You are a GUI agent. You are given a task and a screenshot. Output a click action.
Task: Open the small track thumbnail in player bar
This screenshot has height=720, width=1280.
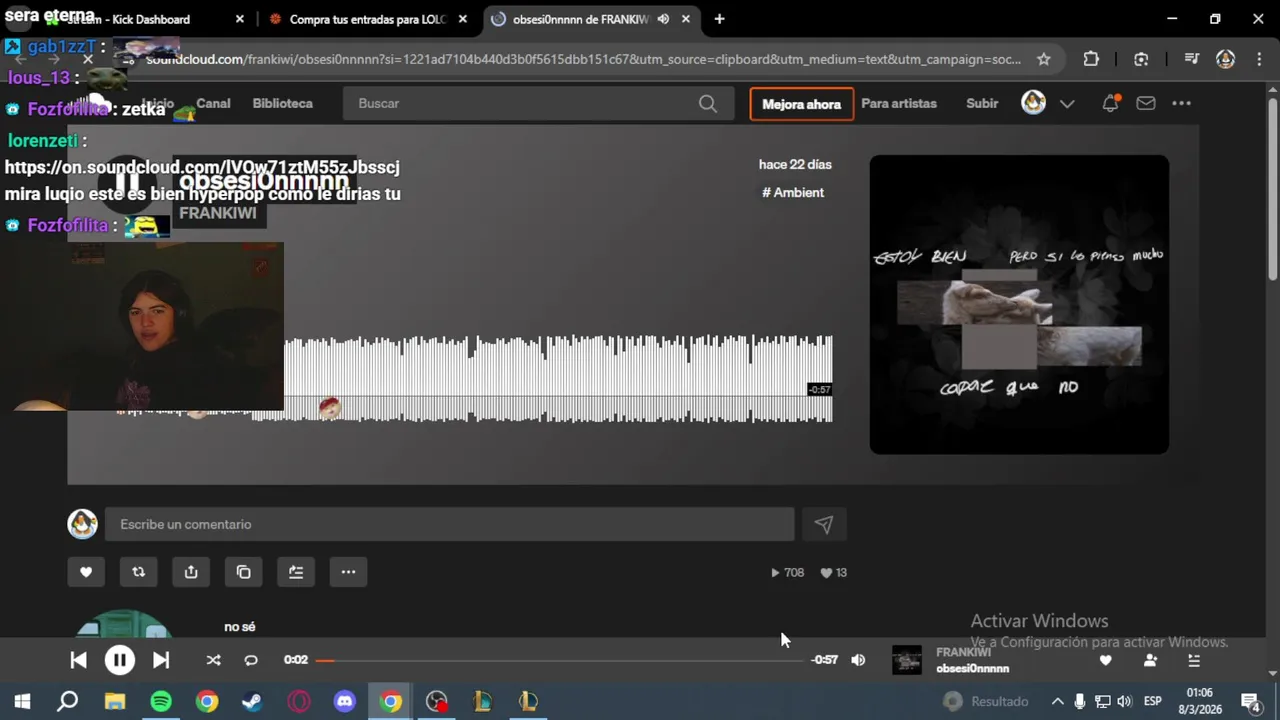[x=907, y=660]
